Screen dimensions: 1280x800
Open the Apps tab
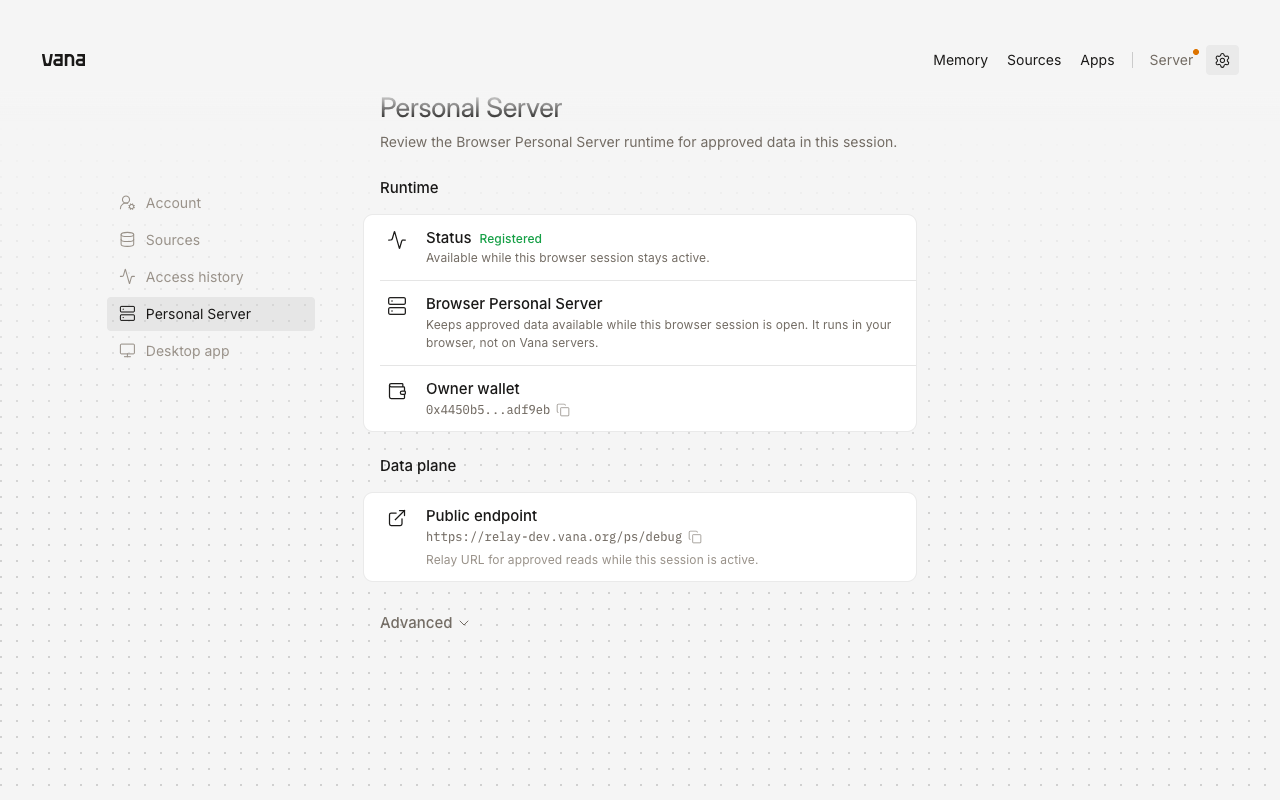(1097, 60)
